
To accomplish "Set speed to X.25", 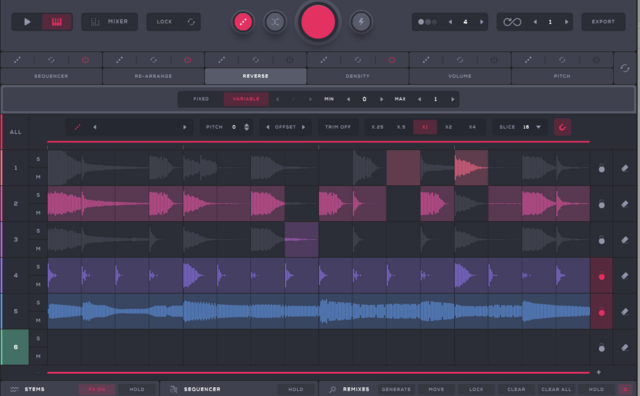I will [x=377, y=127].
